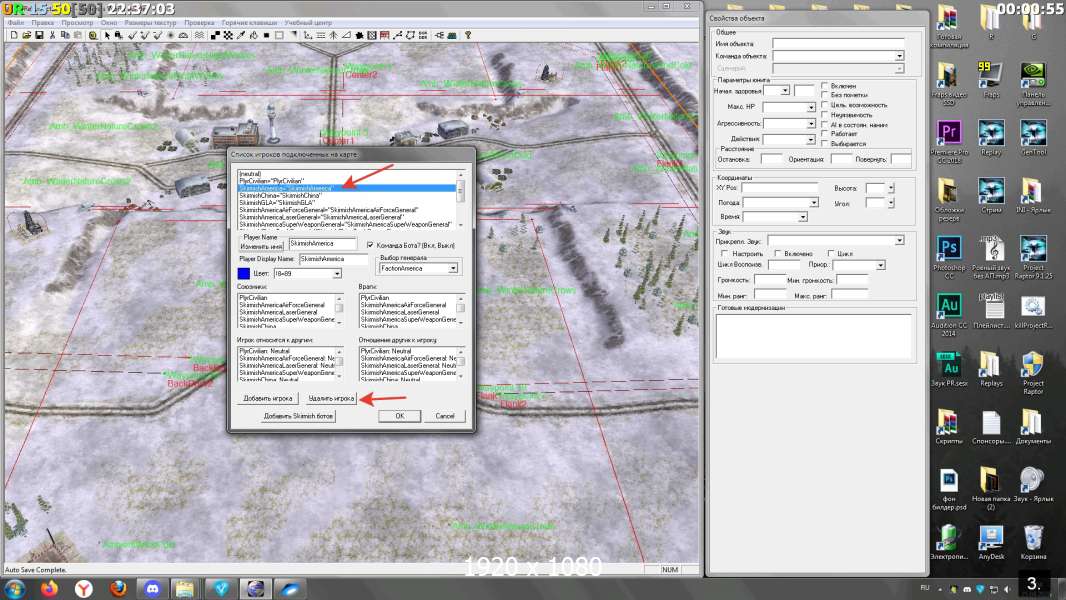Choose the checkerboard texture tile tool
This screenshot has height=600, width=1066.
228,35
